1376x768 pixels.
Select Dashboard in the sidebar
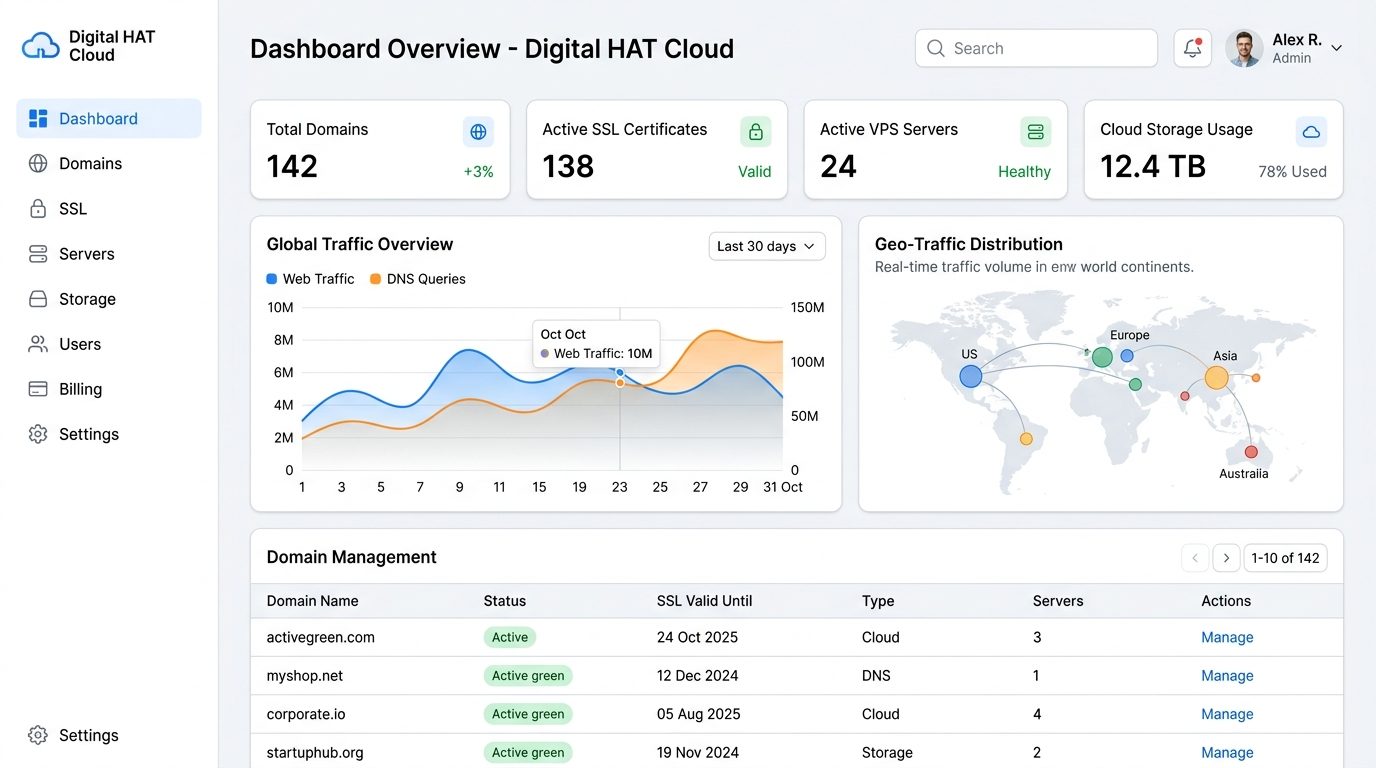coord(109,118)
